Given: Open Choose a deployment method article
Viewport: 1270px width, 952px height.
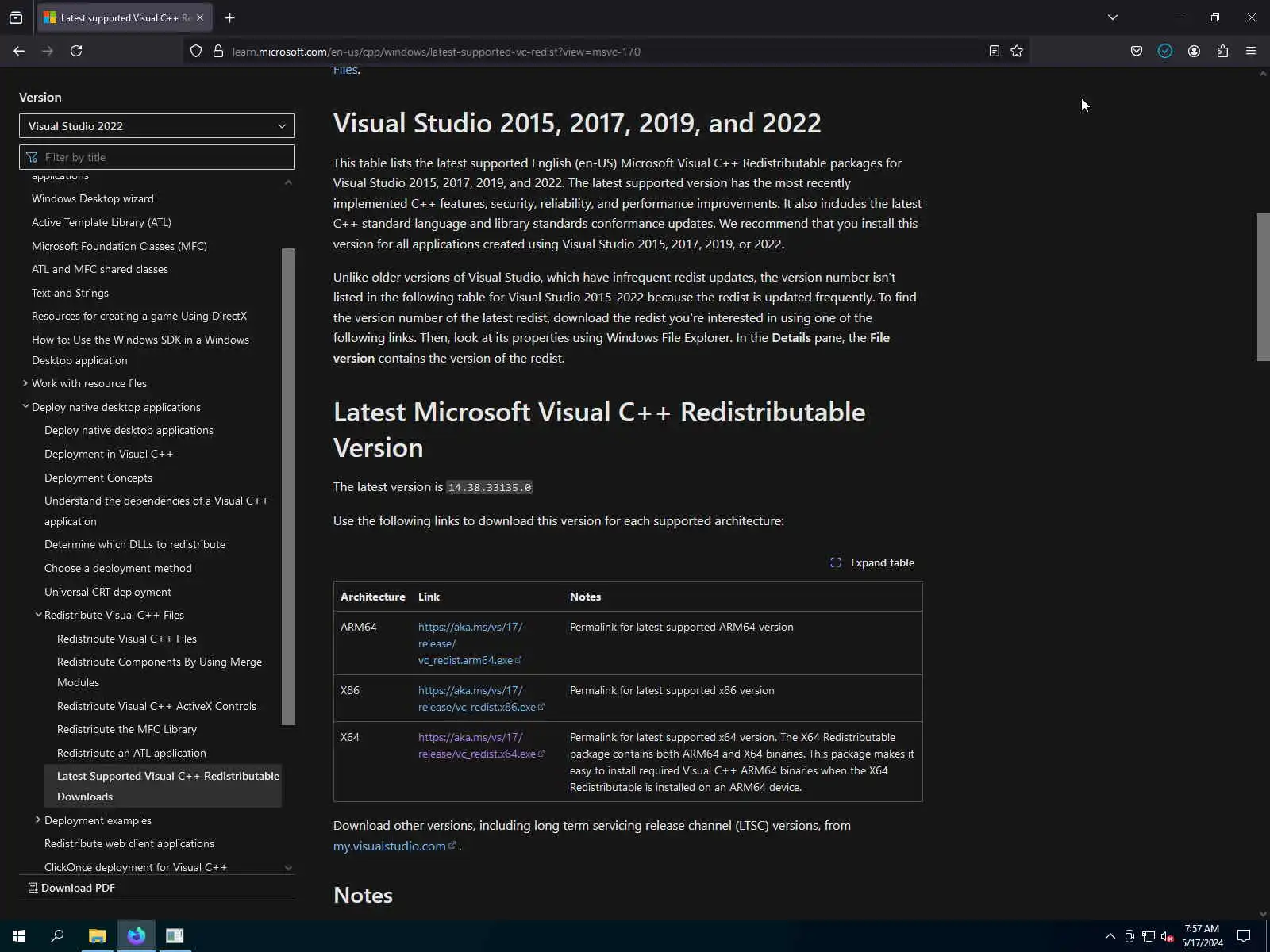Looking at the screenshot, I should pyautogui.click(x=118, y=568).
